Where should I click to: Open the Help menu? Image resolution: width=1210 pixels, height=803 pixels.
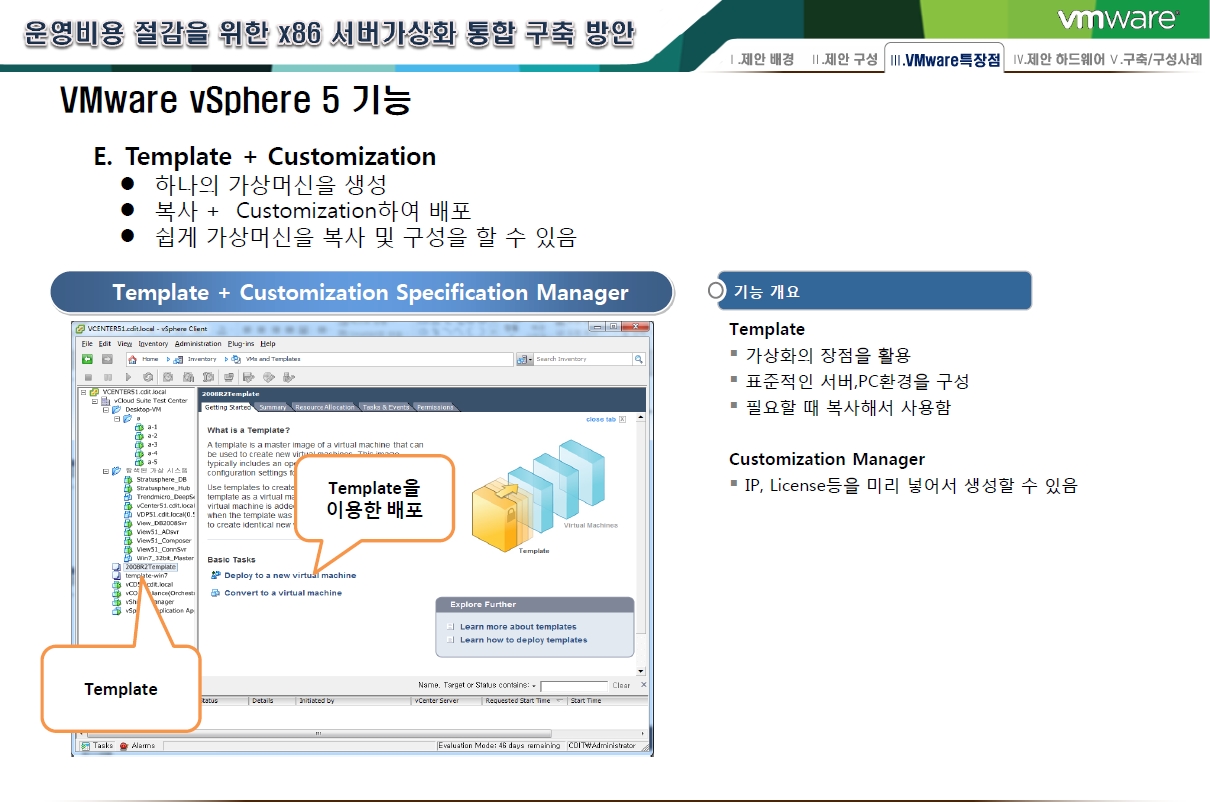click(x=268, y=343)
